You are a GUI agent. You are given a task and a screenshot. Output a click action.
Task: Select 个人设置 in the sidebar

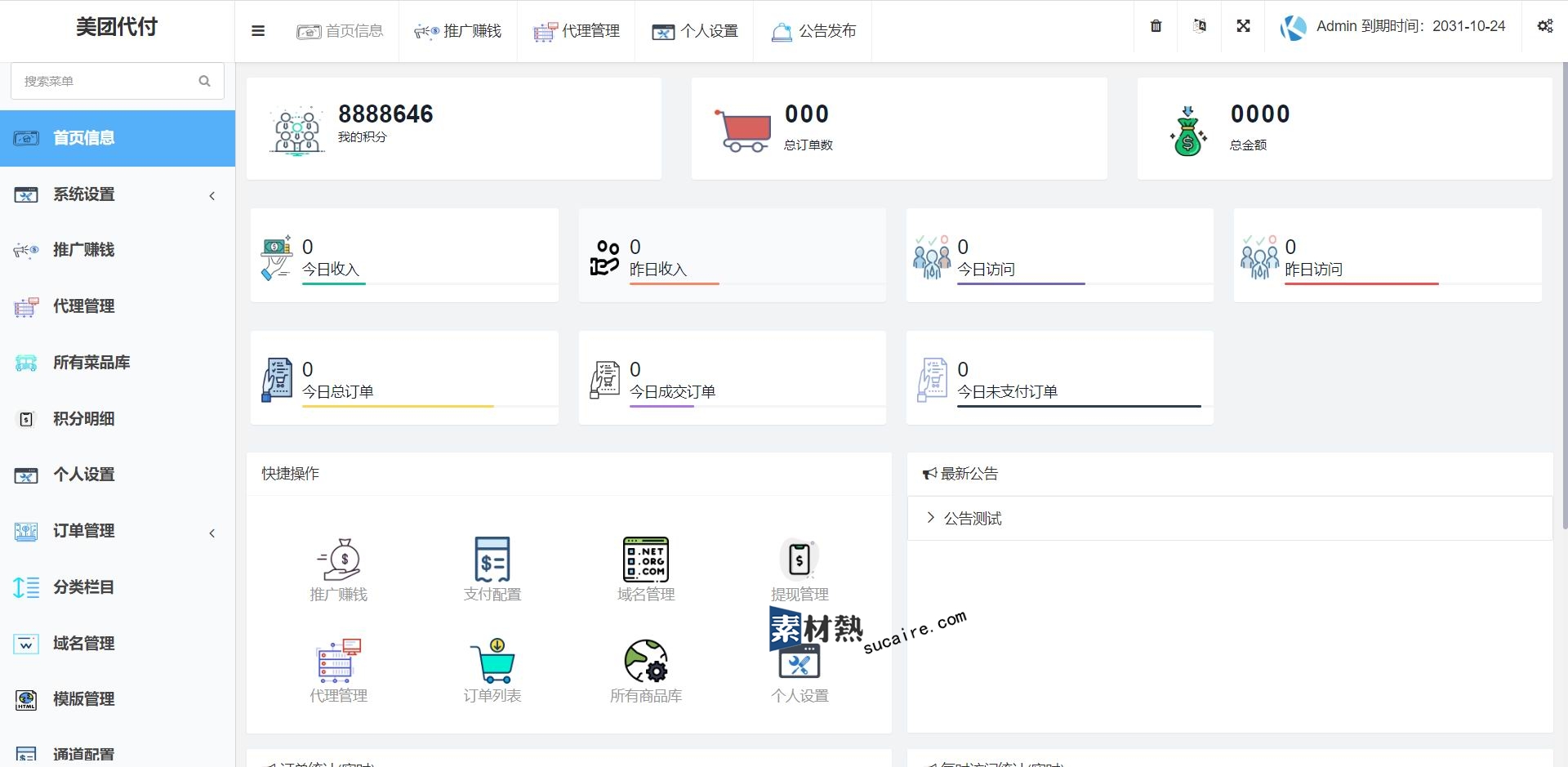point(118,475)
